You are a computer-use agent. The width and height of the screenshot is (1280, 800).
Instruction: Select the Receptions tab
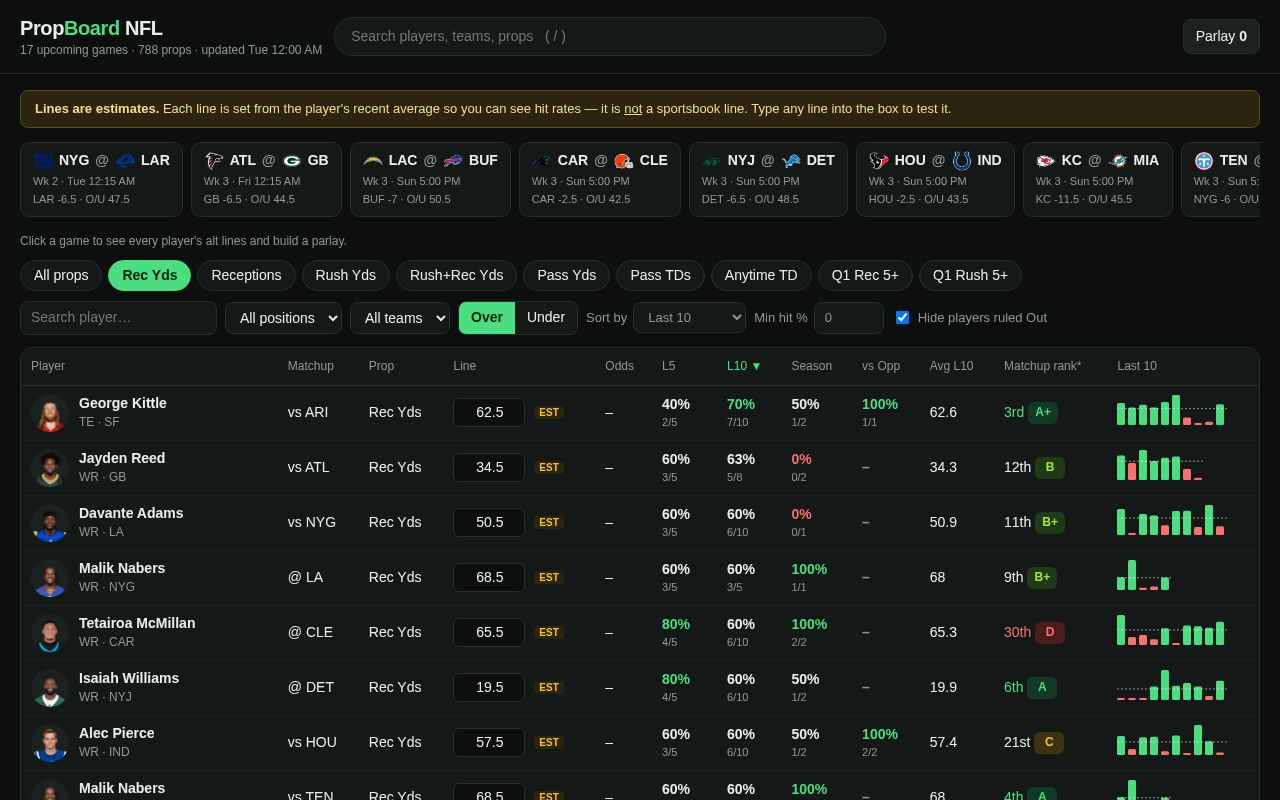click(246, 275)
